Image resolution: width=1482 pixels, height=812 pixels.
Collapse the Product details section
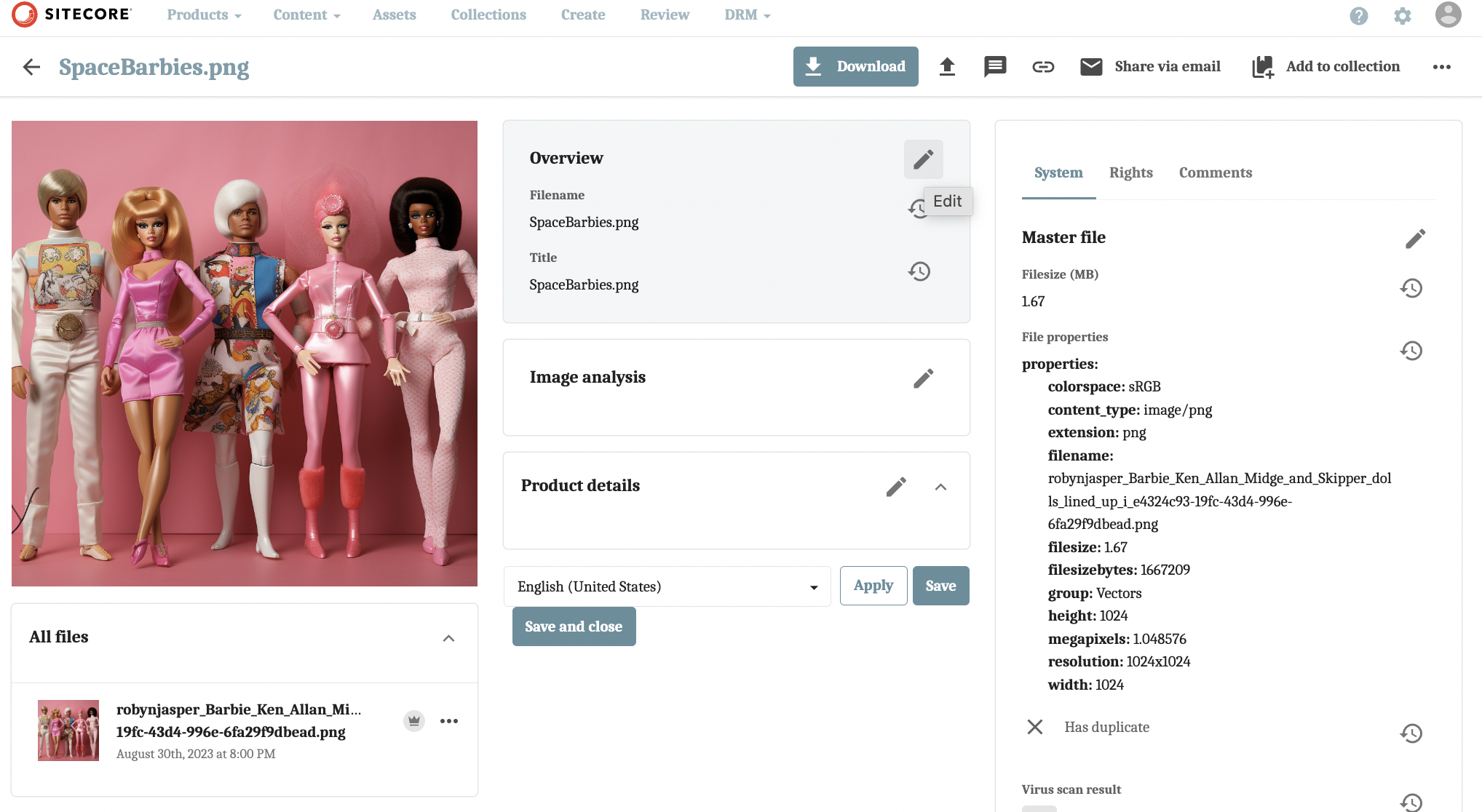941,487
